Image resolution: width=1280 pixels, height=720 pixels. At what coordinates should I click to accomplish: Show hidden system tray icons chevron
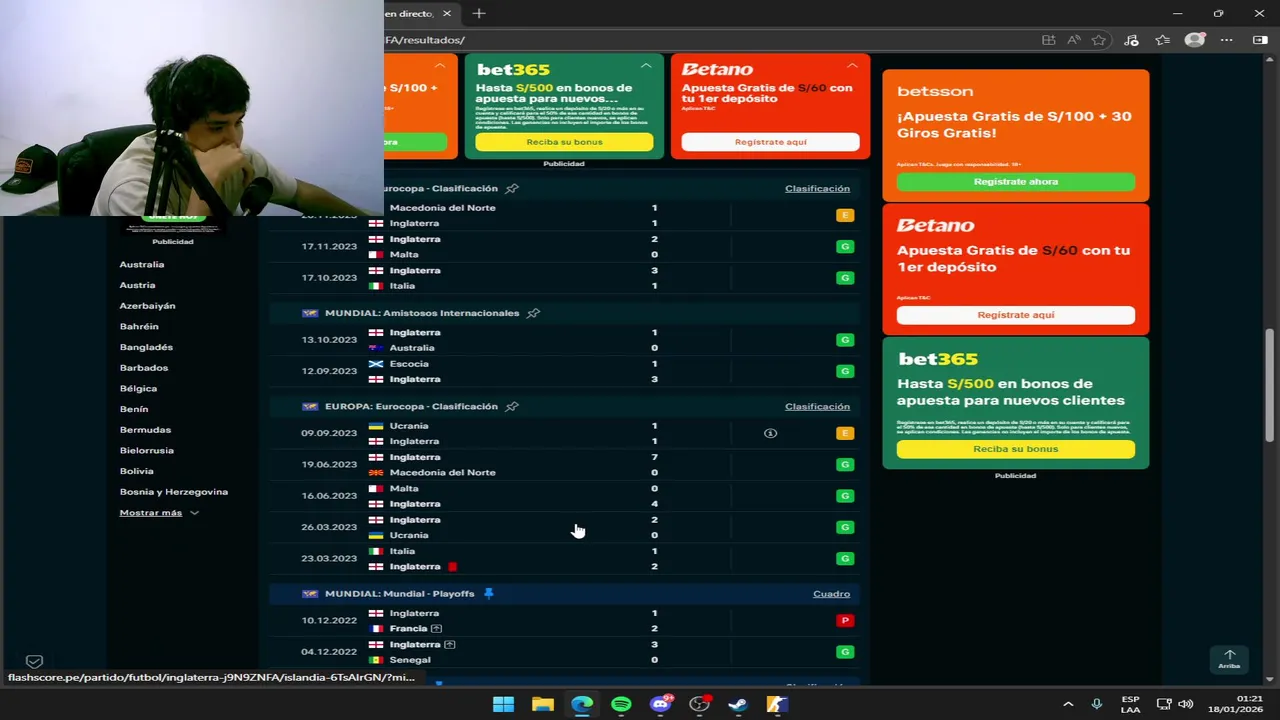pyautogui.click(x=1068, y=704)
